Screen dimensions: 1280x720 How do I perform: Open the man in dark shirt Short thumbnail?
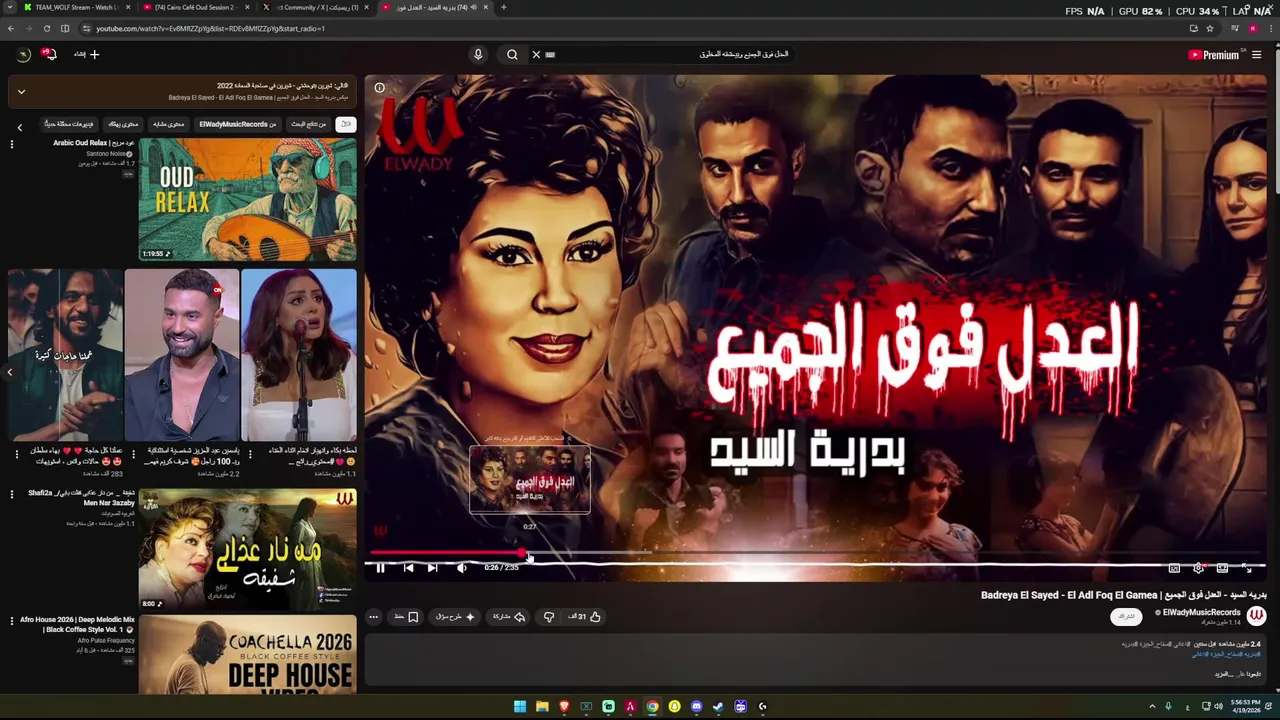[x=181, y=354]
